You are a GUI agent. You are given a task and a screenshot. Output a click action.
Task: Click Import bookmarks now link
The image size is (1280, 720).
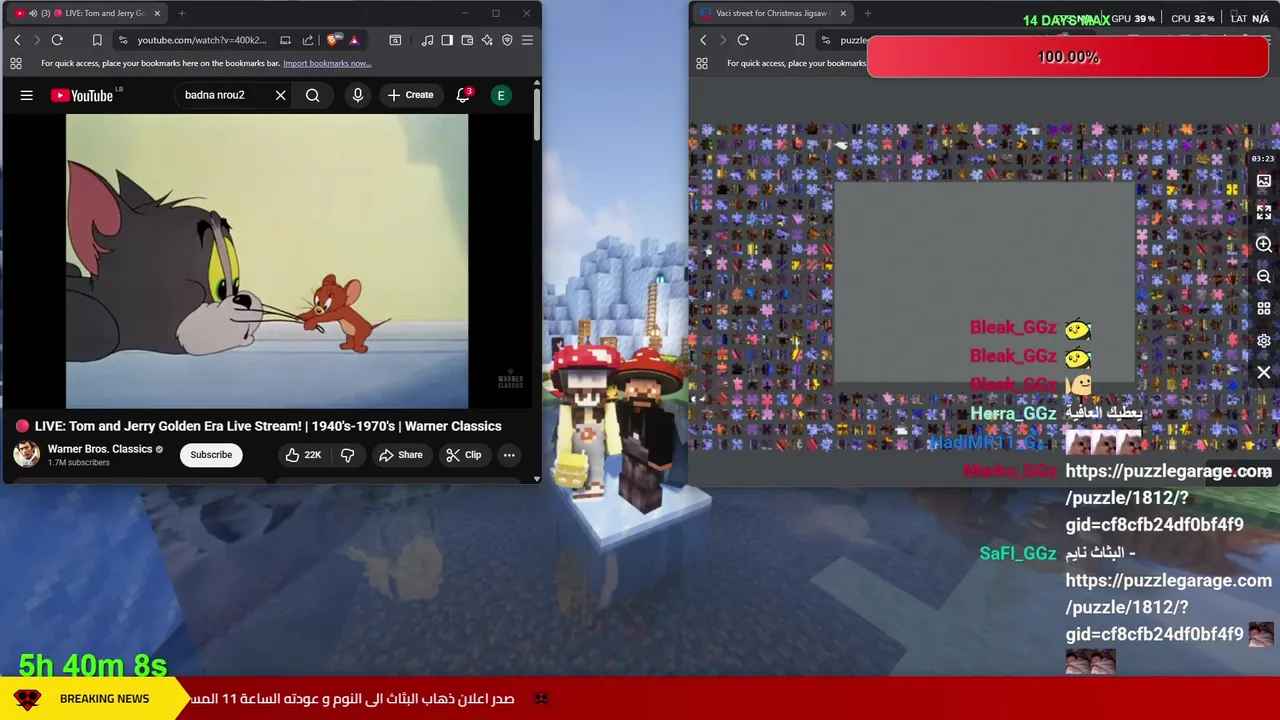click(327, 63)
